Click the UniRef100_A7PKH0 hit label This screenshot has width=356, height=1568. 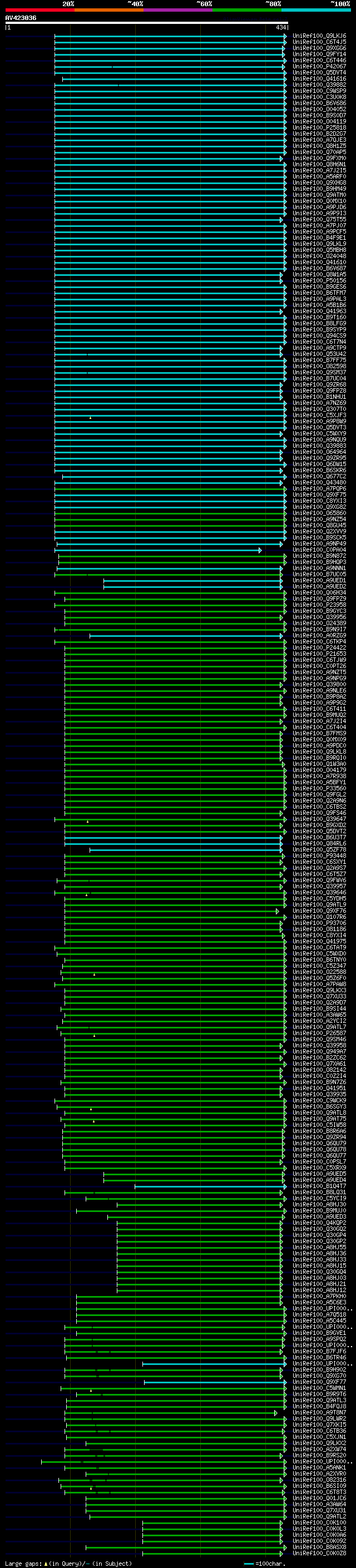pos(319,1296)
